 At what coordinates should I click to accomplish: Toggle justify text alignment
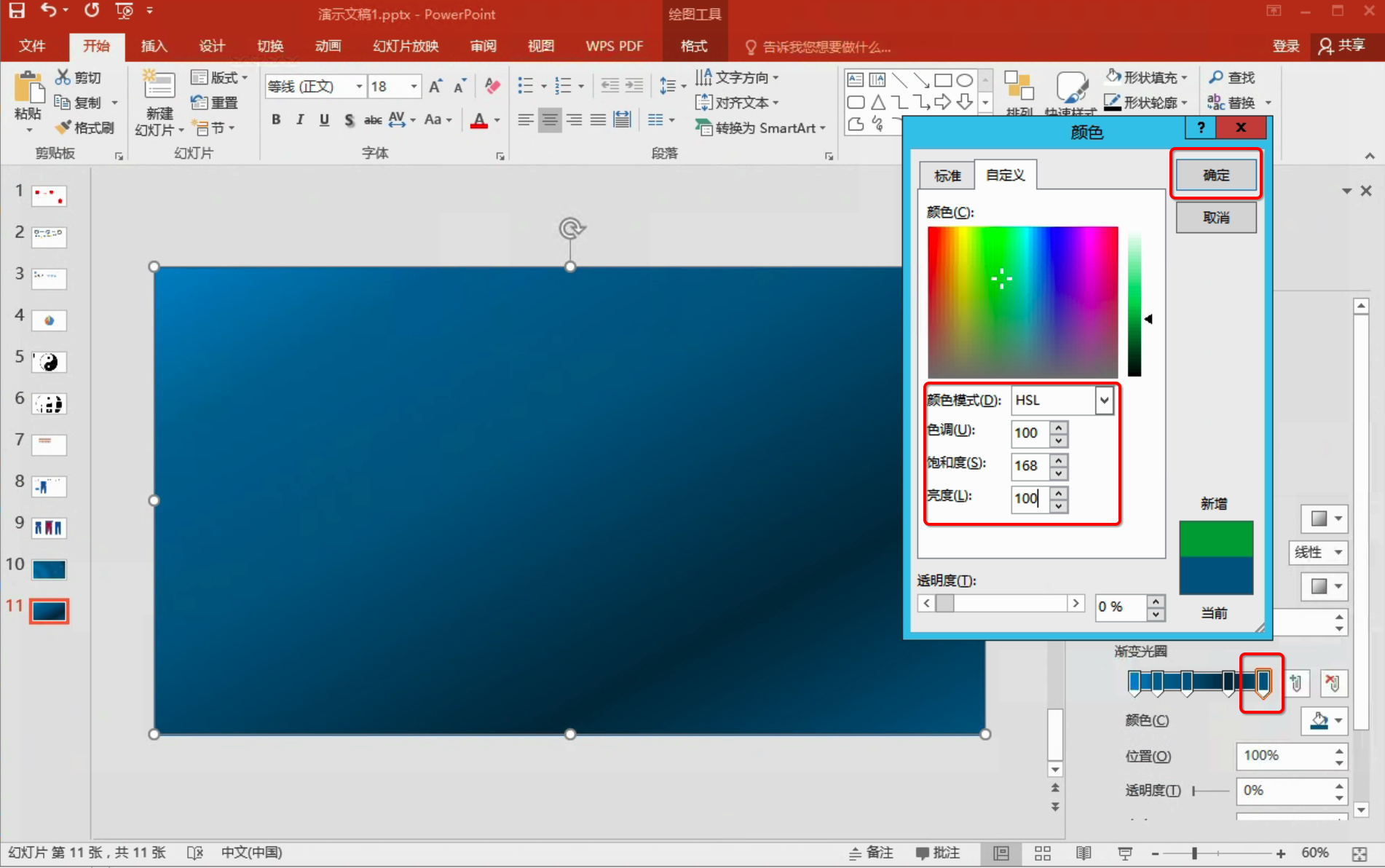(598, 119)
